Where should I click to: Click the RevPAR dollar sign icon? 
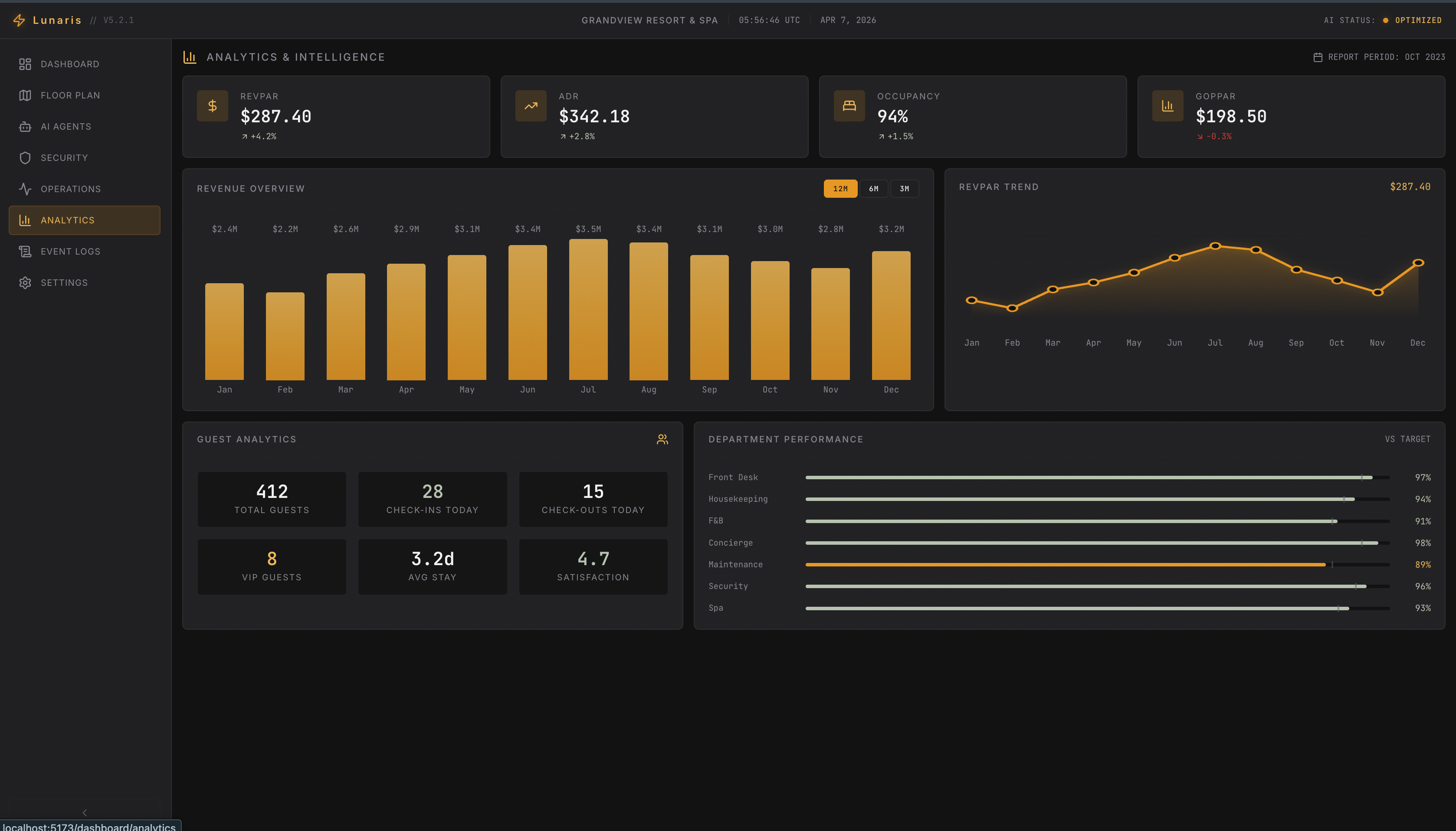click(212, 105)
